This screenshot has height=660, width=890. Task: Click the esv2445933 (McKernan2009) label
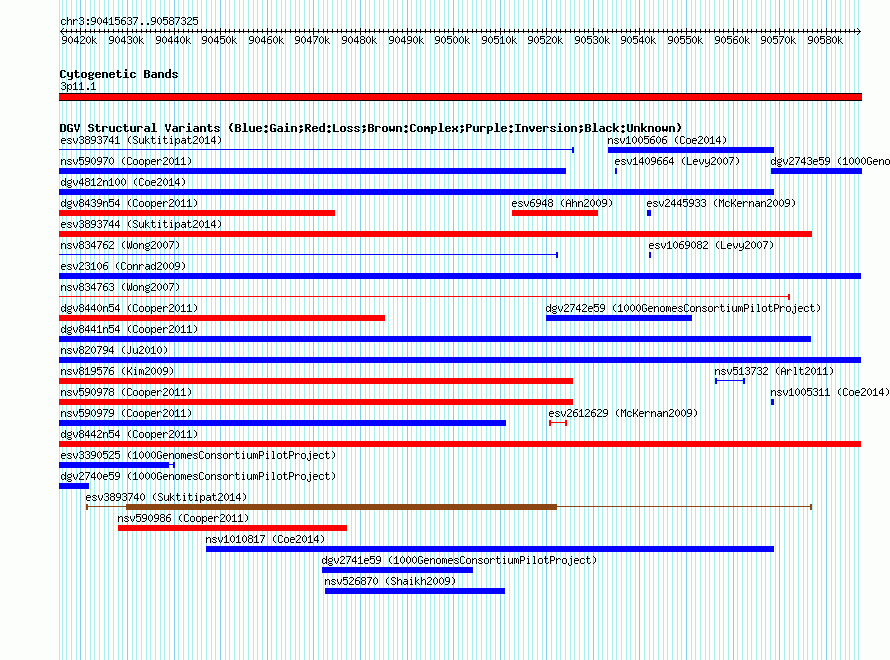click(721, 203)
